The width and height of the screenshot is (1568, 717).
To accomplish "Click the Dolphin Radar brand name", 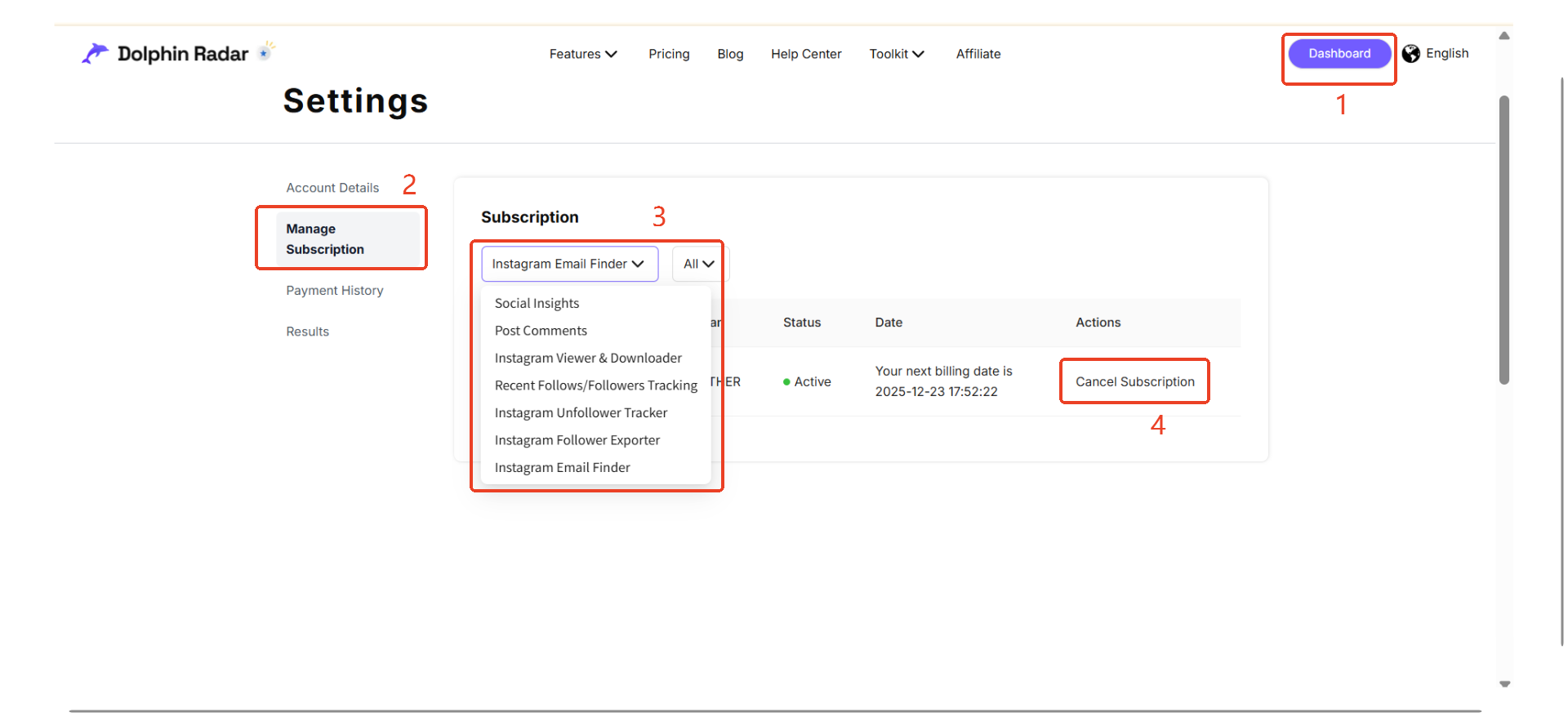I will 183,54.
